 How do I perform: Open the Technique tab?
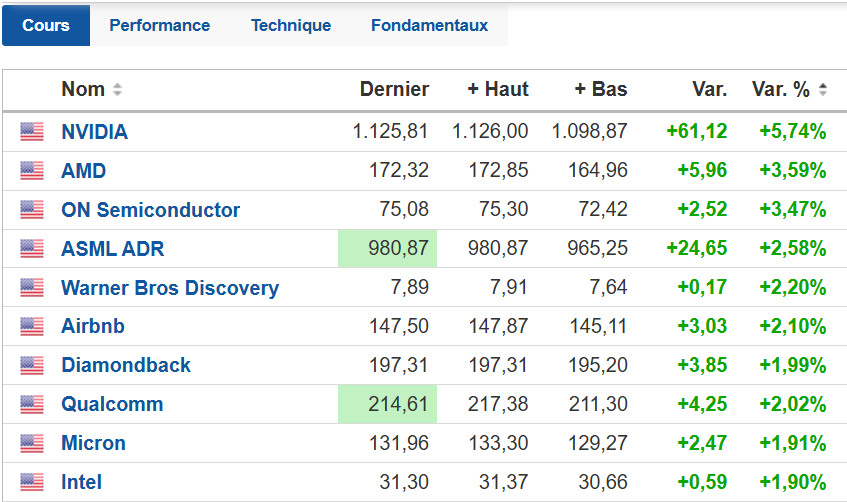pos(291,26)
